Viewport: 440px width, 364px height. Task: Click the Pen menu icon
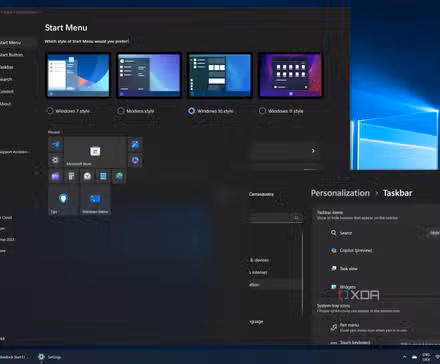(x=333, y=327)
